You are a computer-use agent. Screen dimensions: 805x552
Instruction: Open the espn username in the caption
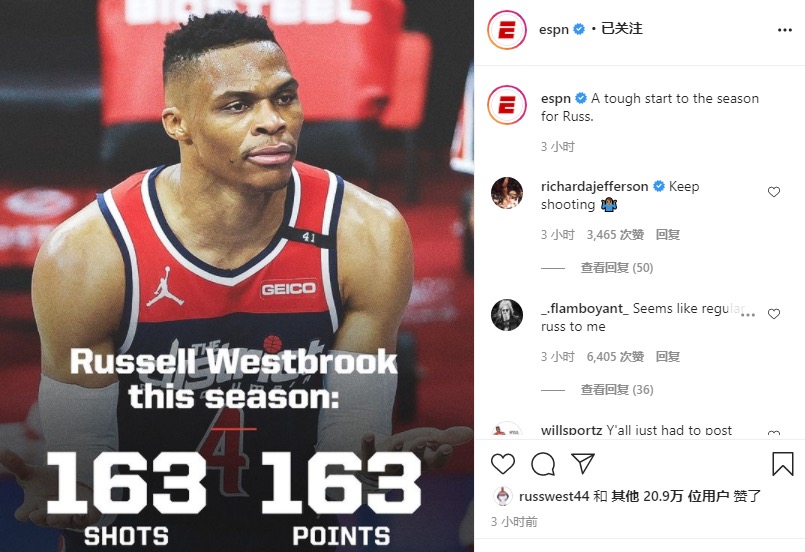pos(555,98)
